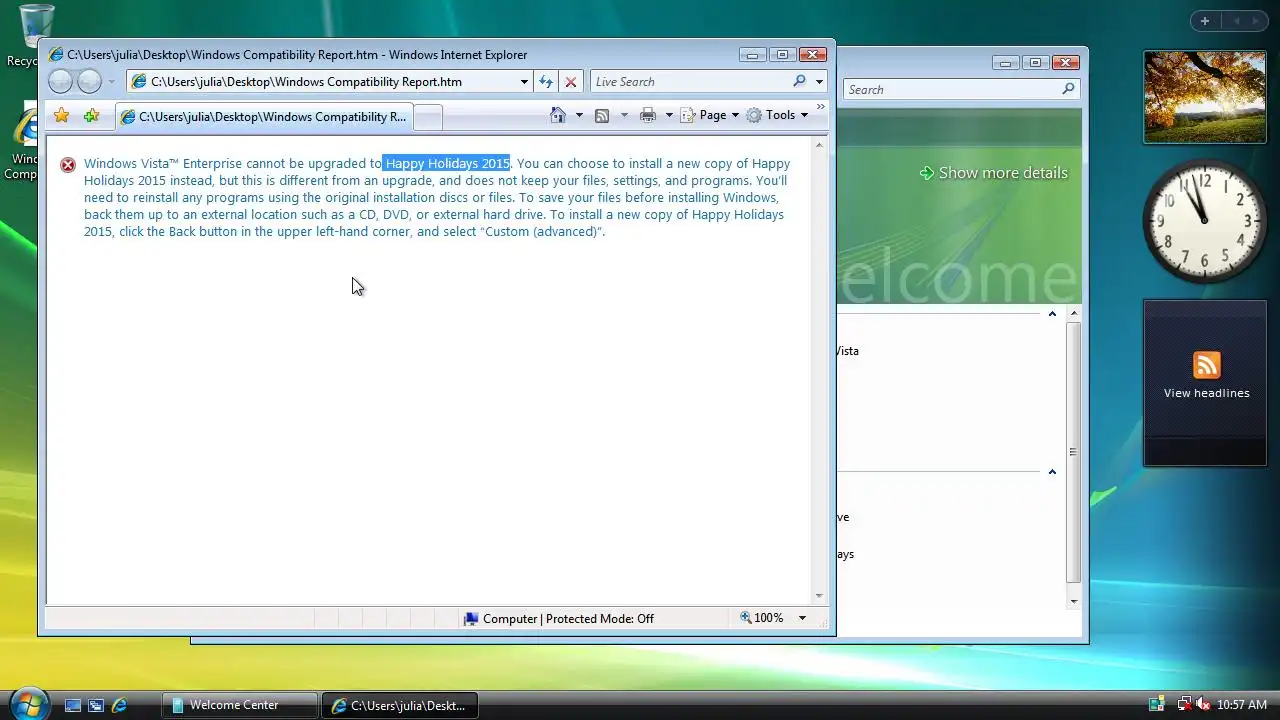The height and width of the screenshot is (720, 1280).
Task: Click the Welcome Center search magnifier icon
Action: pyautogui.click(x=1068, y=89)
